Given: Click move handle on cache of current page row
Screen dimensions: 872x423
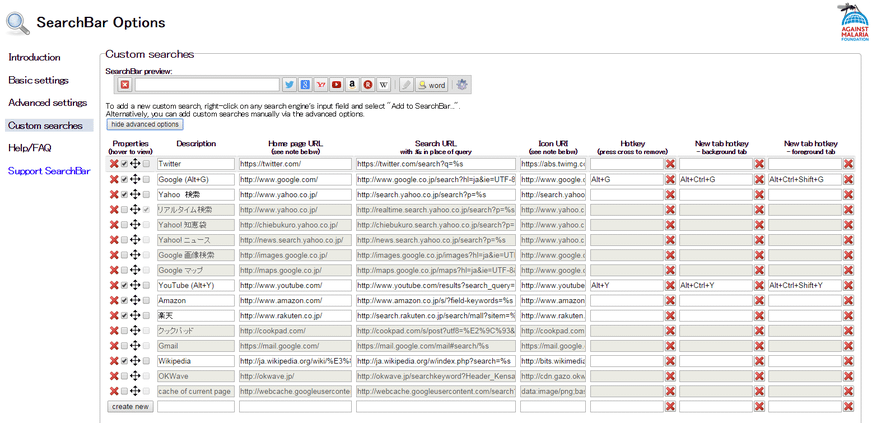Looking at the screenshot, I should (x=135, y=391).
